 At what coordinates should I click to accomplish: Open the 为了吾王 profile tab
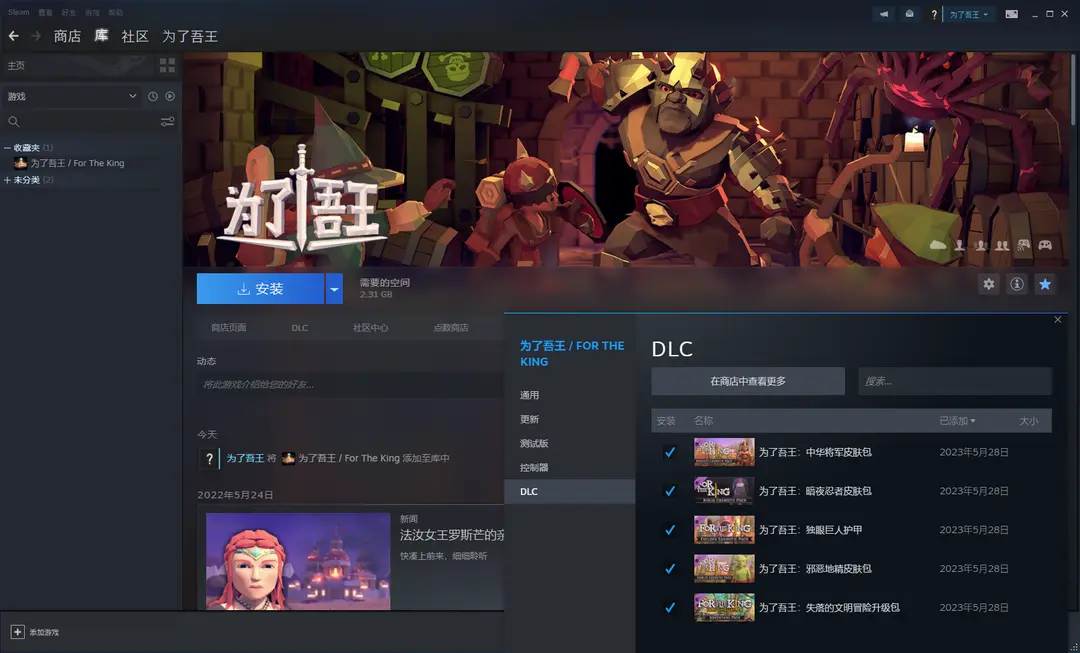(190, 37)
